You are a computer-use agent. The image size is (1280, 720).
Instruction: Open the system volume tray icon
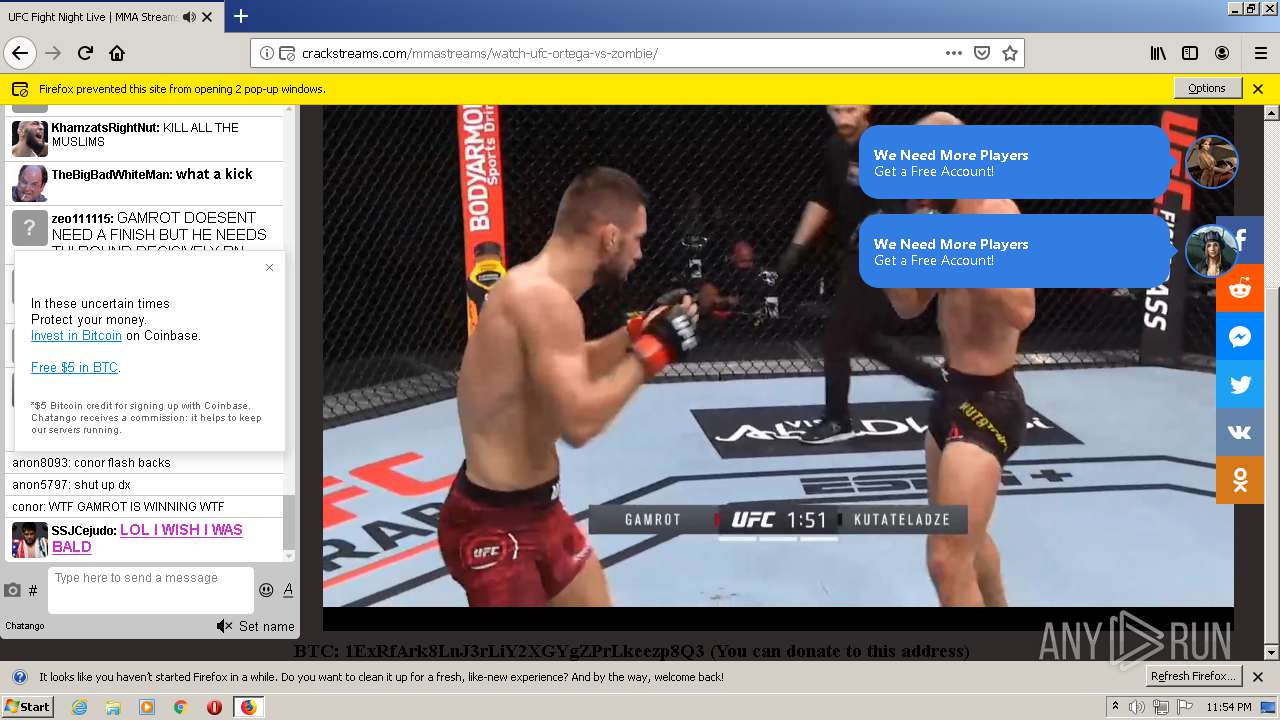(x=1138, y=707)
